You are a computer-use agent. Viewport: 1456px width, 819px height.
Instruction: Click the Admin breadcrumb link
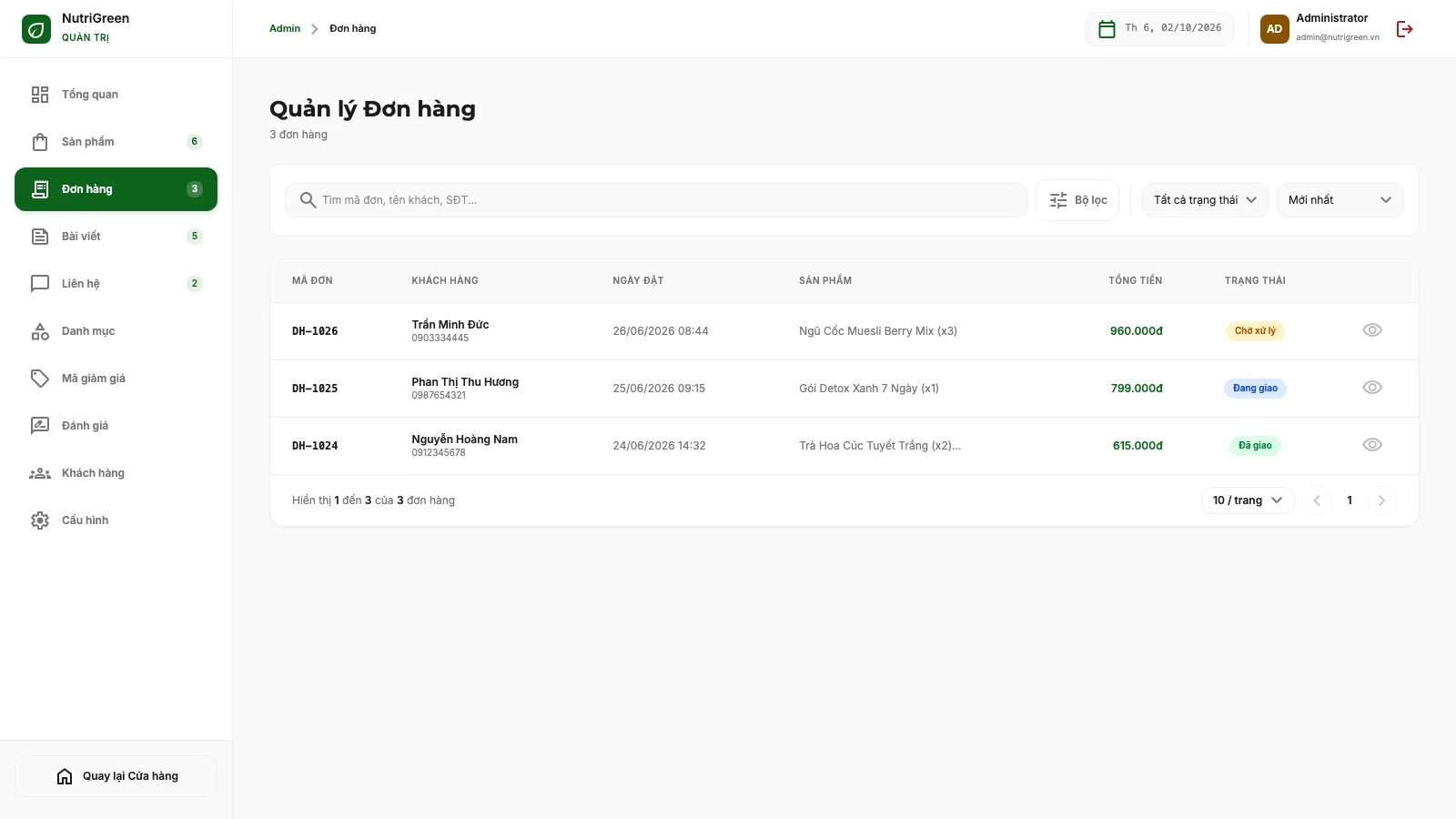point(285,29)
